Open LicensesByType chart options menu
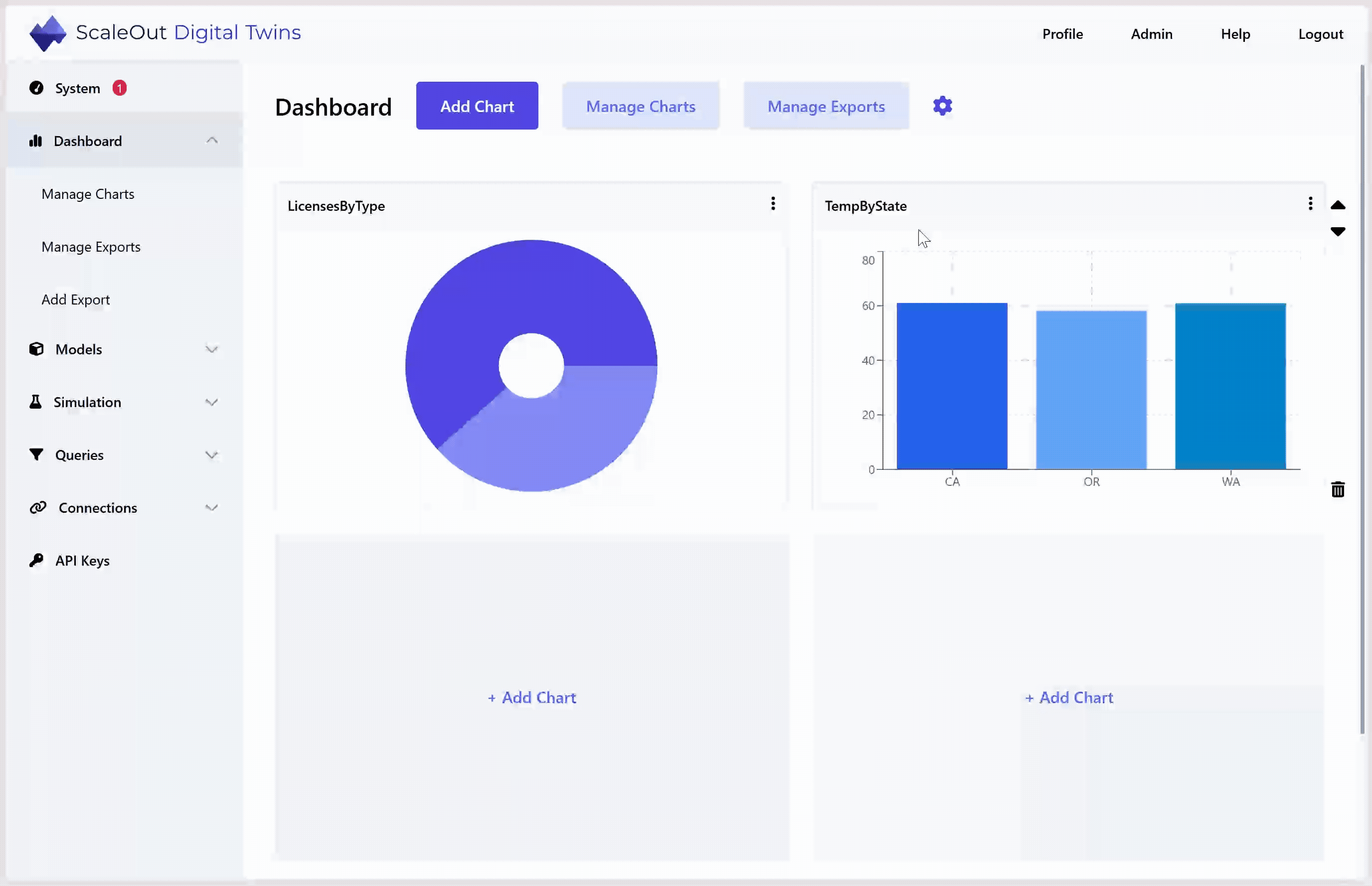This screenshot has height=886, width=1372. 773,204
